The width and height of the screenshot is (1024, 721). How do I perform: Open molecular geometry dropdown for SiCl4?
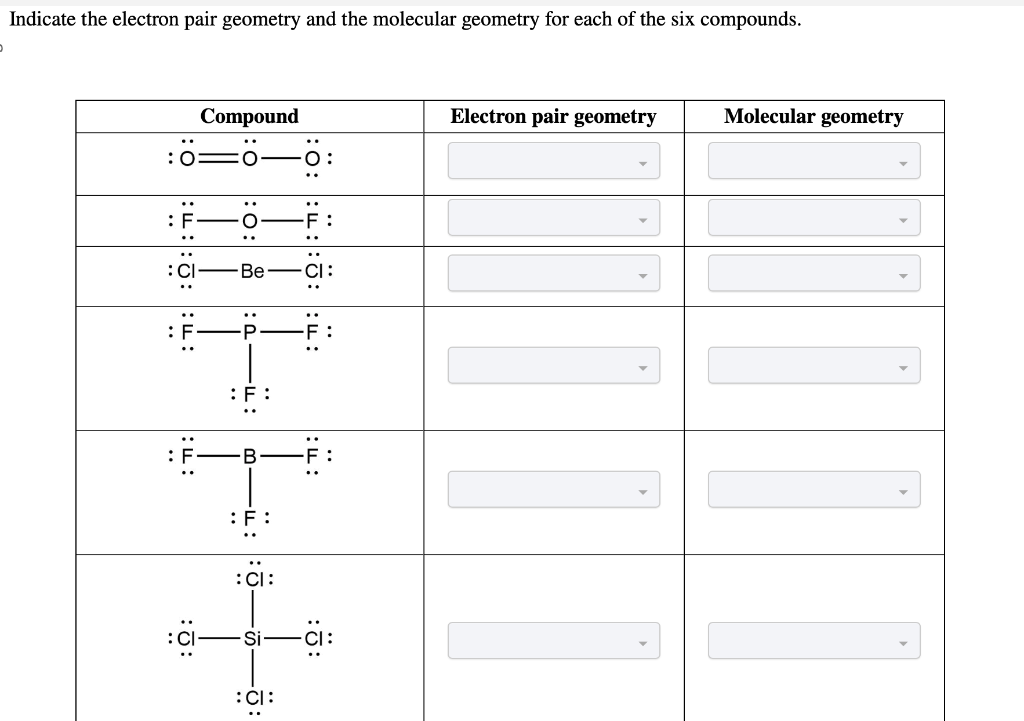[814, 640]
